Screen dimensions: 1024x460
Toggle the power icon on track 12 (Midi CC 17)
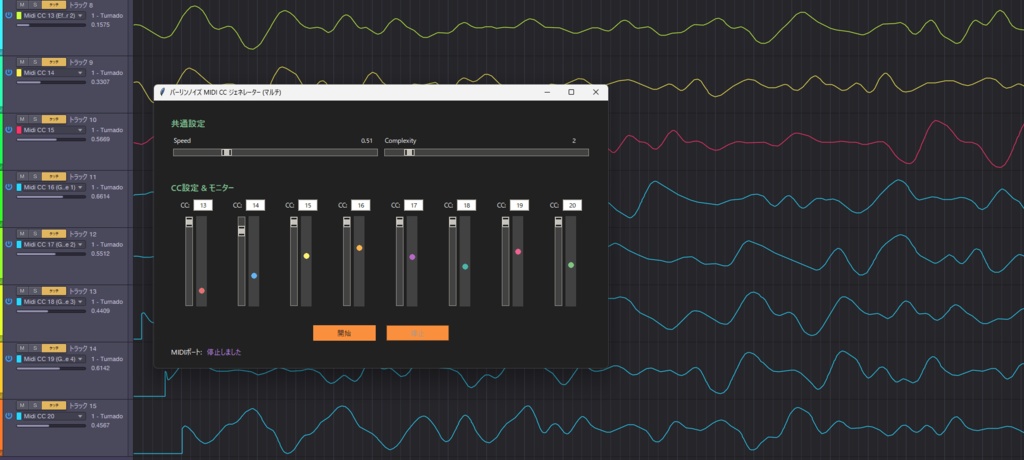pyautogui.click(x=8, y=244)
